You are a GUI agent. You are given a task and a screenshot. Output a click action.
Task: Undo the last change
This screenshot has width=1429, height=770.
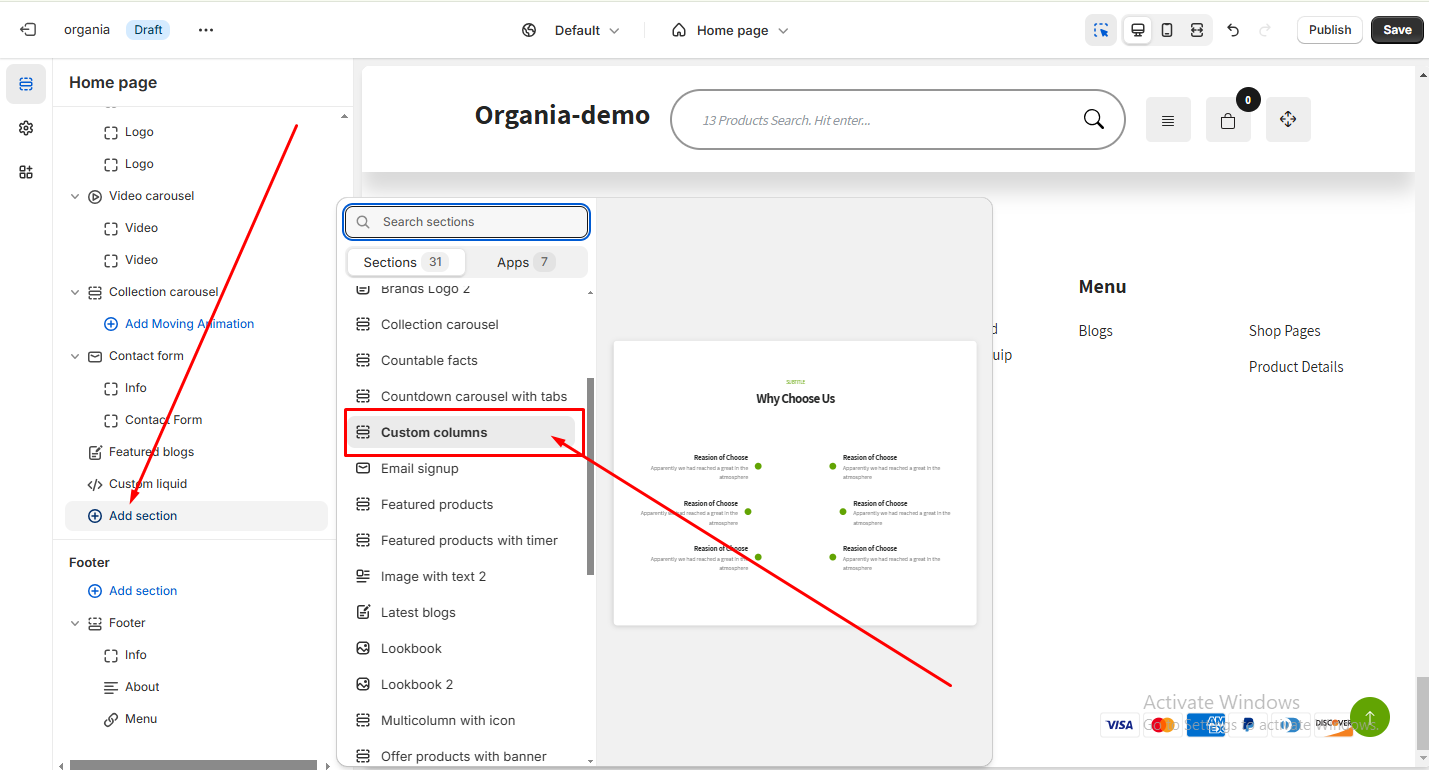pos(1233,30)
